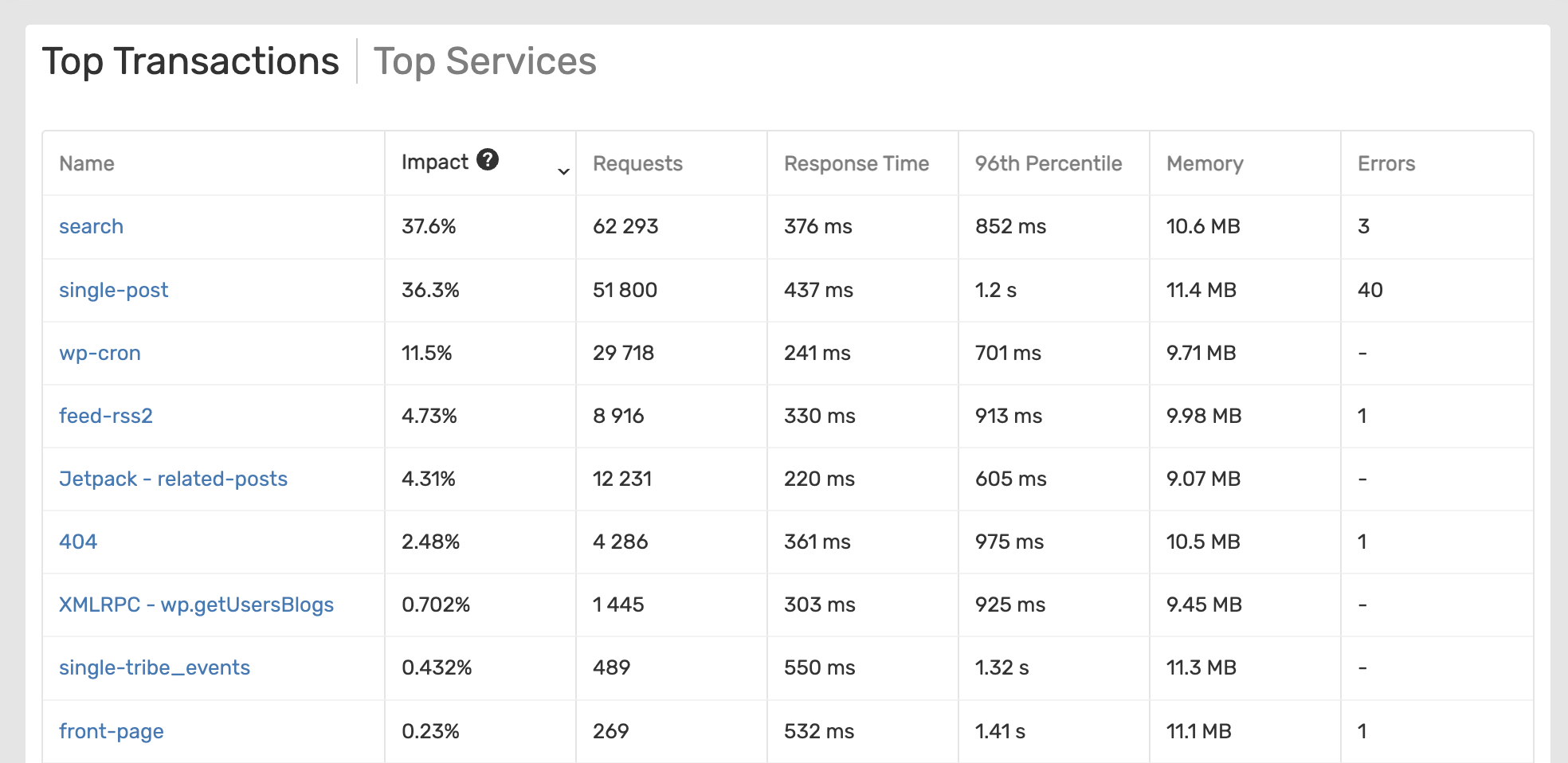Click the Impact sort chevron
This screenshot has height=763, width=1568.
[563, 170]
